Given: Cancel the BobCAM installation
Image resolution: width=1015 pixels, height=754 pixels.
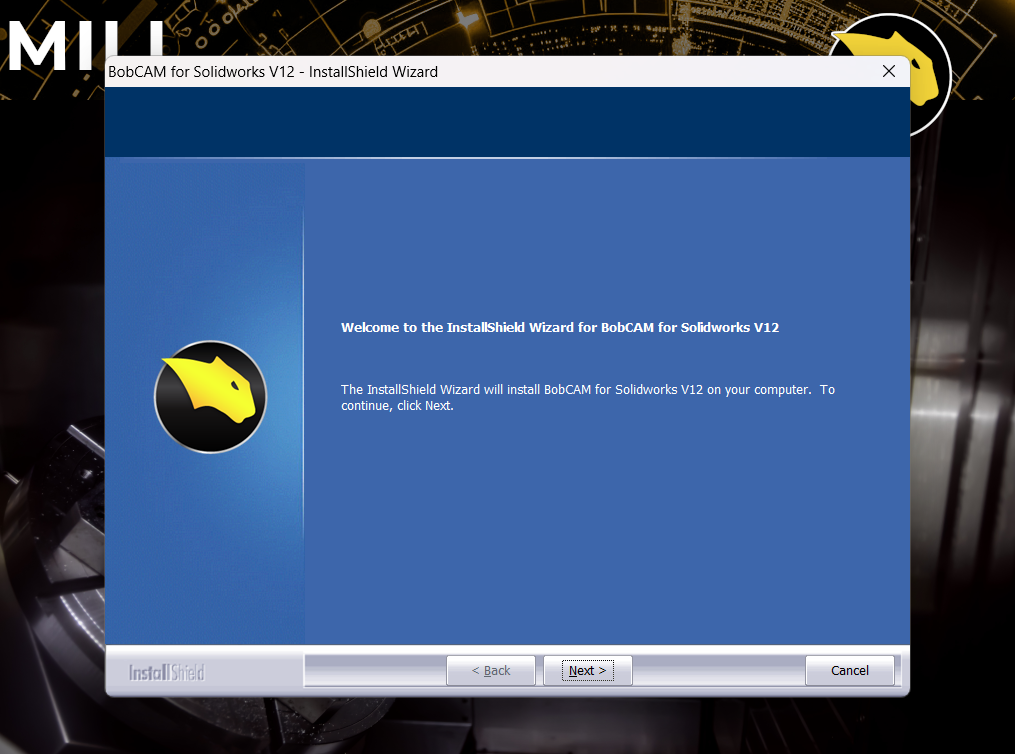Looking at the screenshot, I should click(x=850, y=671).
